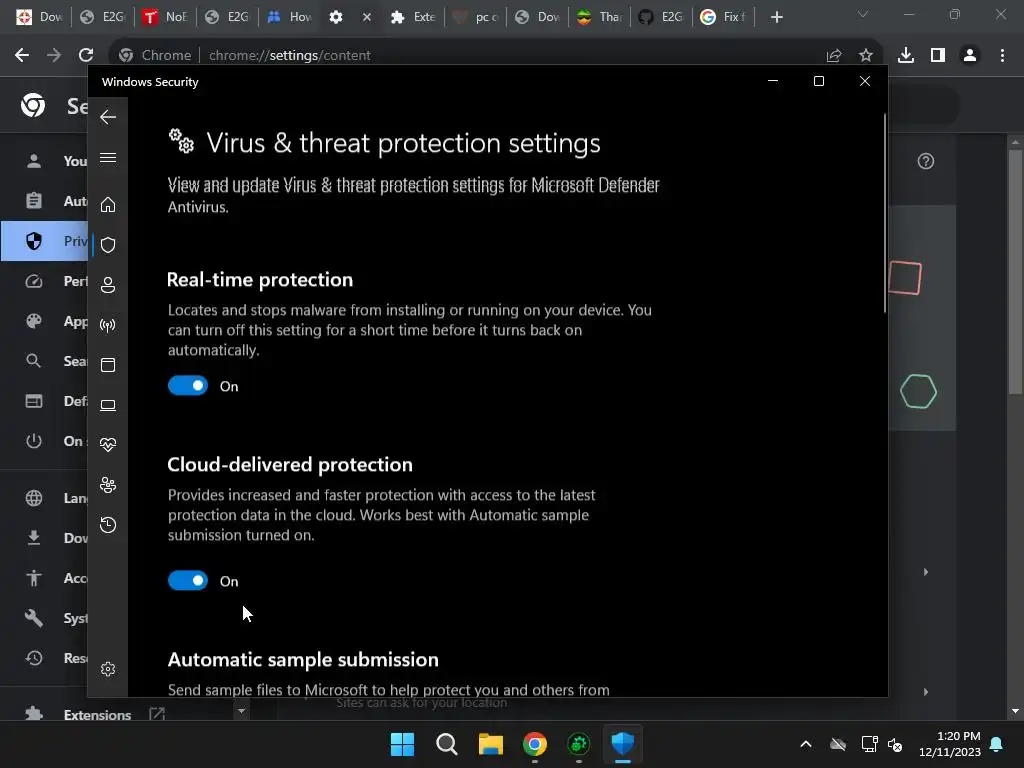The width and height of the screenshot is (1024, 768).
Task: Click Chrome settings help question icon
Action: click(925, 161)
